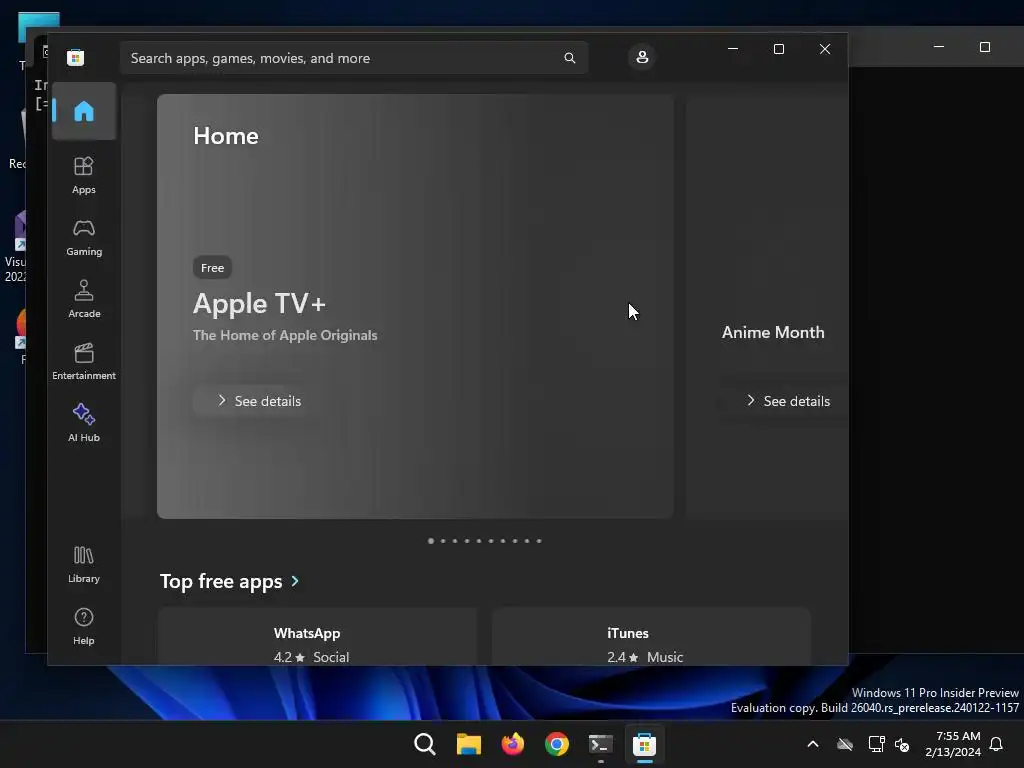The height and width of the screenshot is (768, 1024).
Task: Open the iTunes app card
Action: tap(651, 637)
